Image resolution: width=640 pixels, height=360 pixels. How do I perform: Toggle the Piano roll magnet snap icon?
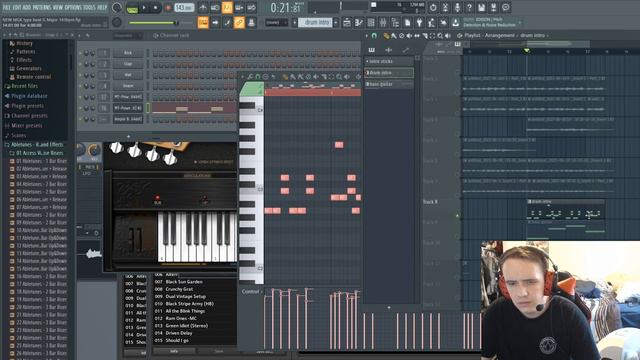click(258, 76)
